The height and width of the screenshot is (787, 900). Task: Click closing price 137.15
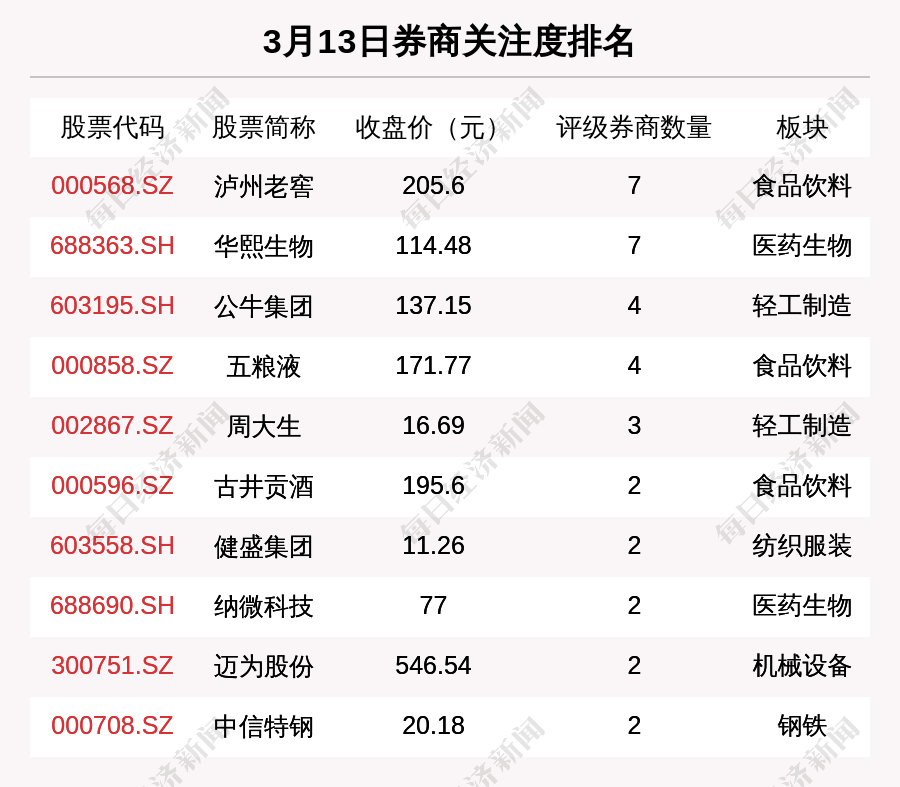pos(433,306)
